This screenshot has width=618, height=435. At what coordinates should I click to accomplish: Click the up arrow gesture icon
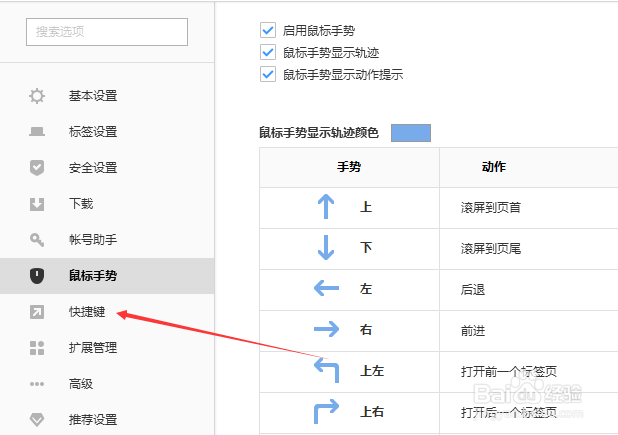(x=326, y=206)
